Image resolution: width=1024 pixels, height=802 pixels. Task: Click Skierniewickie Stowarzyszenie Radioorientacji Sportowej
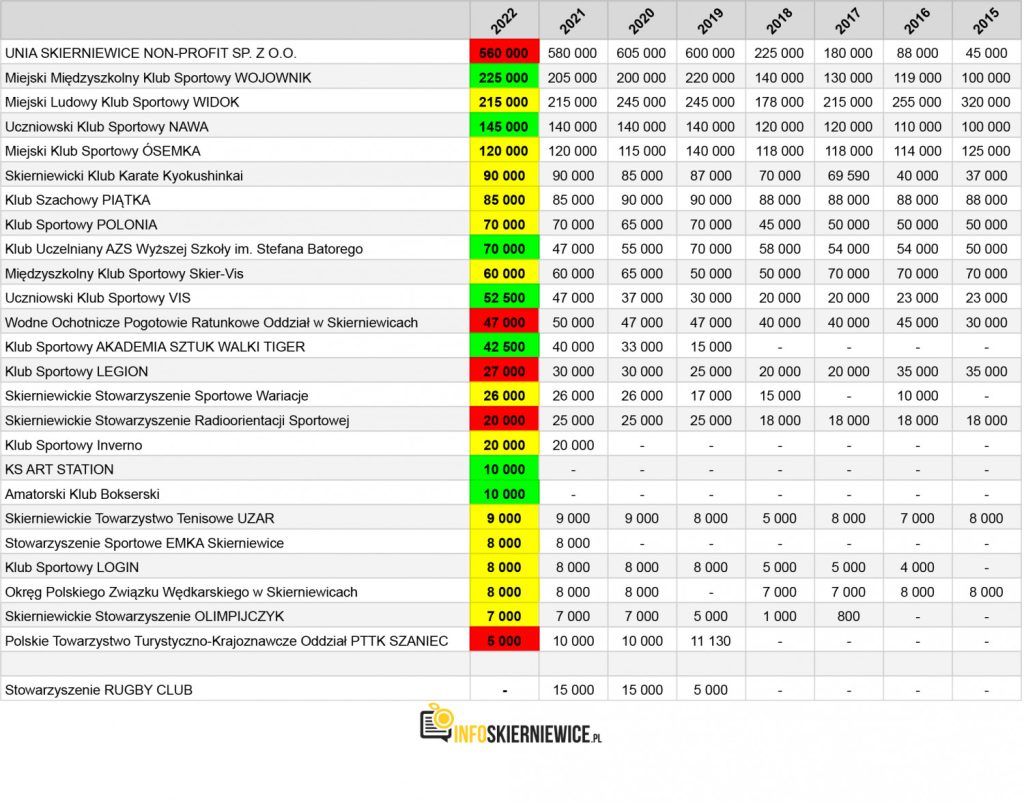pyautogui.click(x=177, y=421)
